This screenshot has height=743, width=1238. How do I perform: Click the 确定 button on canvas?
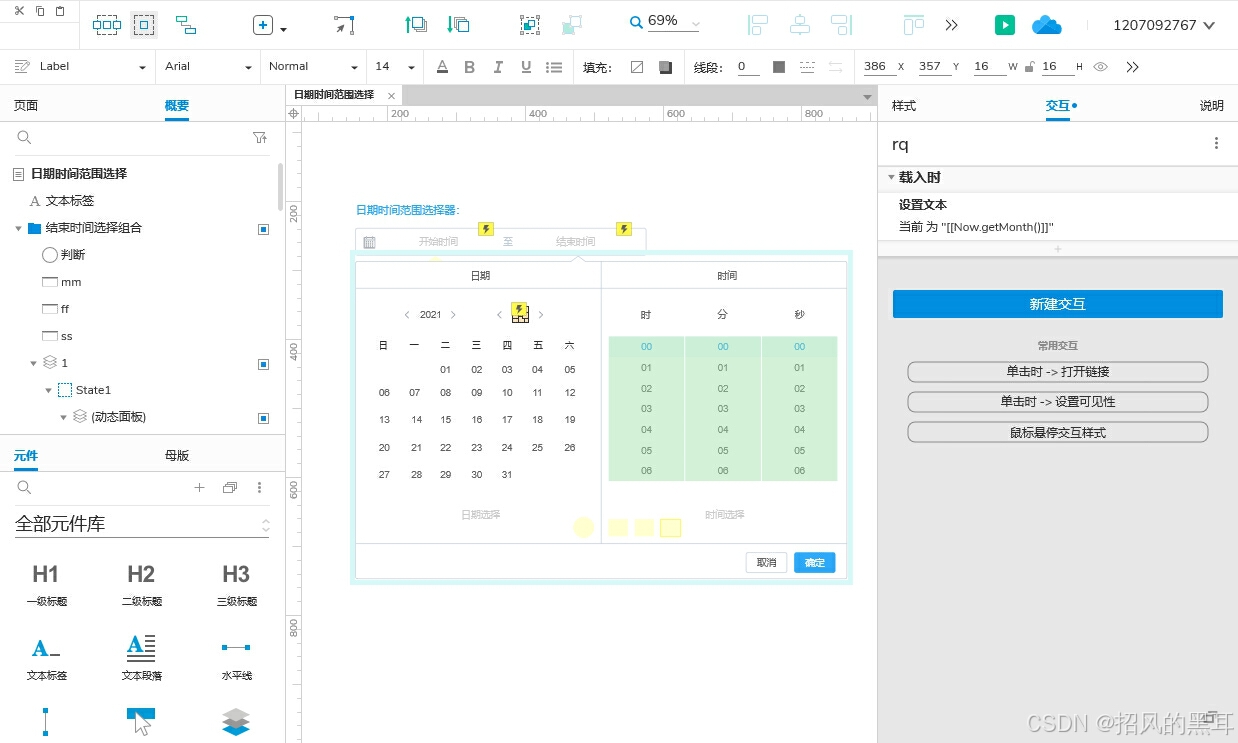[815, 562]
